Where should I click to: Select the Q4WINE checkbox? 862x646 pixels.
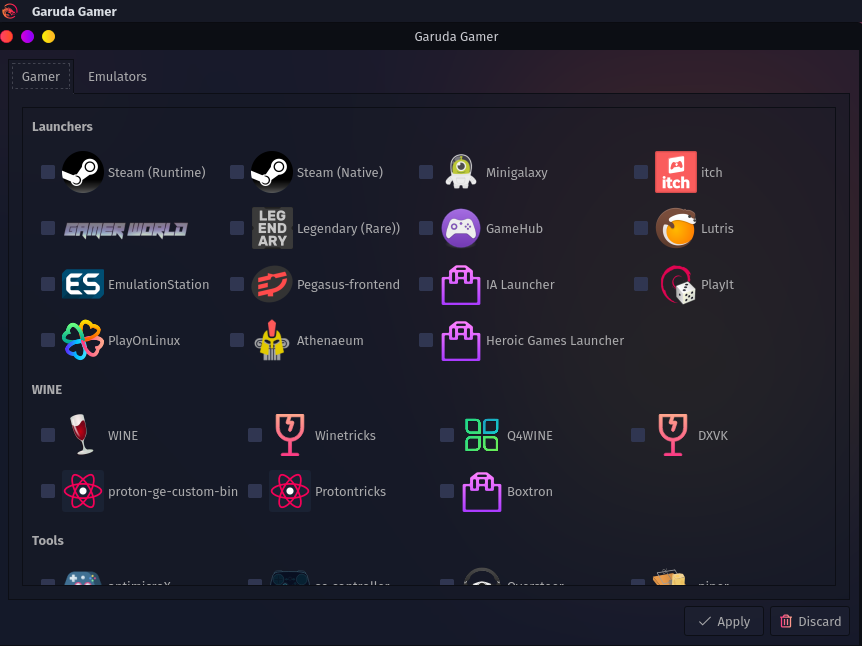447,435
